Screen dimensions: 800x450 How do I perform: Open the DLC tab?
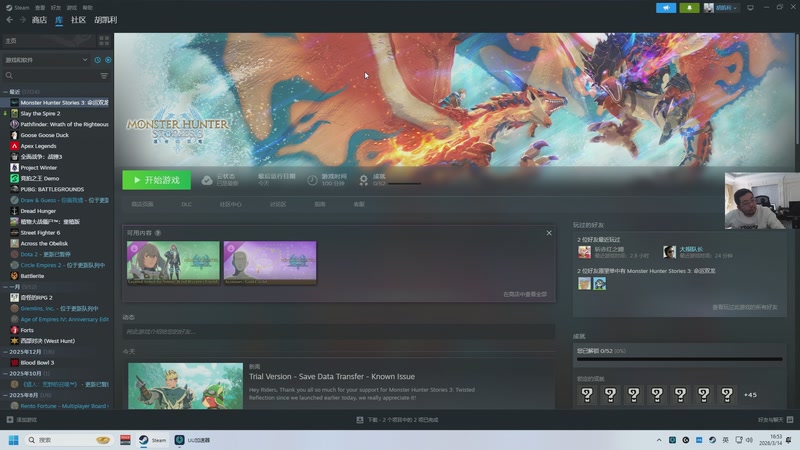186,204
